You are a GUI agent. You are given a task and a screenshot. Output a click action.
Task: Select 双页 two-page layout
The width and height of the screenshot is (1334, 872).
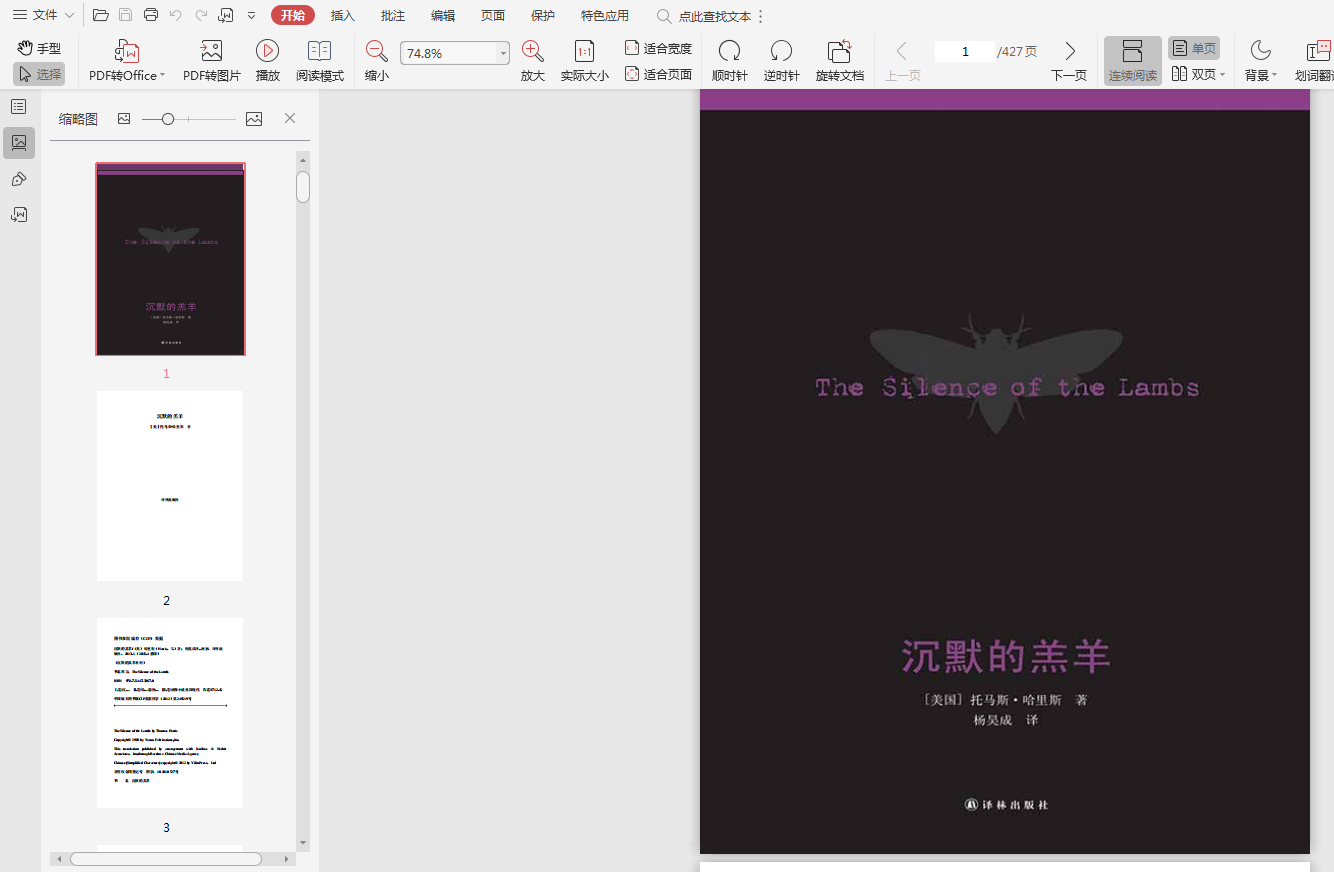[x=1192, y=74]
